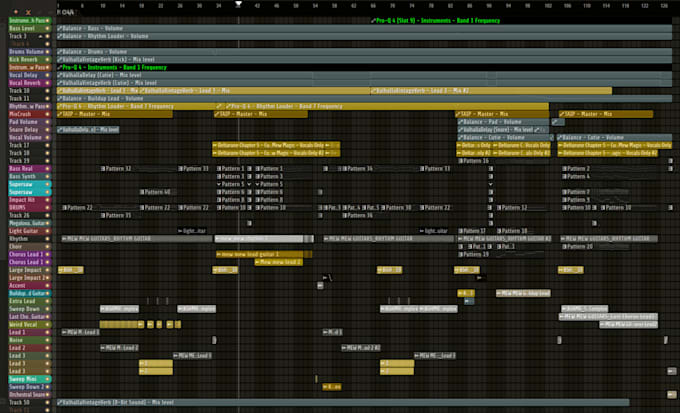Select ValhallaVintageVerb - Lead 3 - Mix #2 clip
Image resolution: width=680 pixels, height=413 pixels.
pos(491,91)
